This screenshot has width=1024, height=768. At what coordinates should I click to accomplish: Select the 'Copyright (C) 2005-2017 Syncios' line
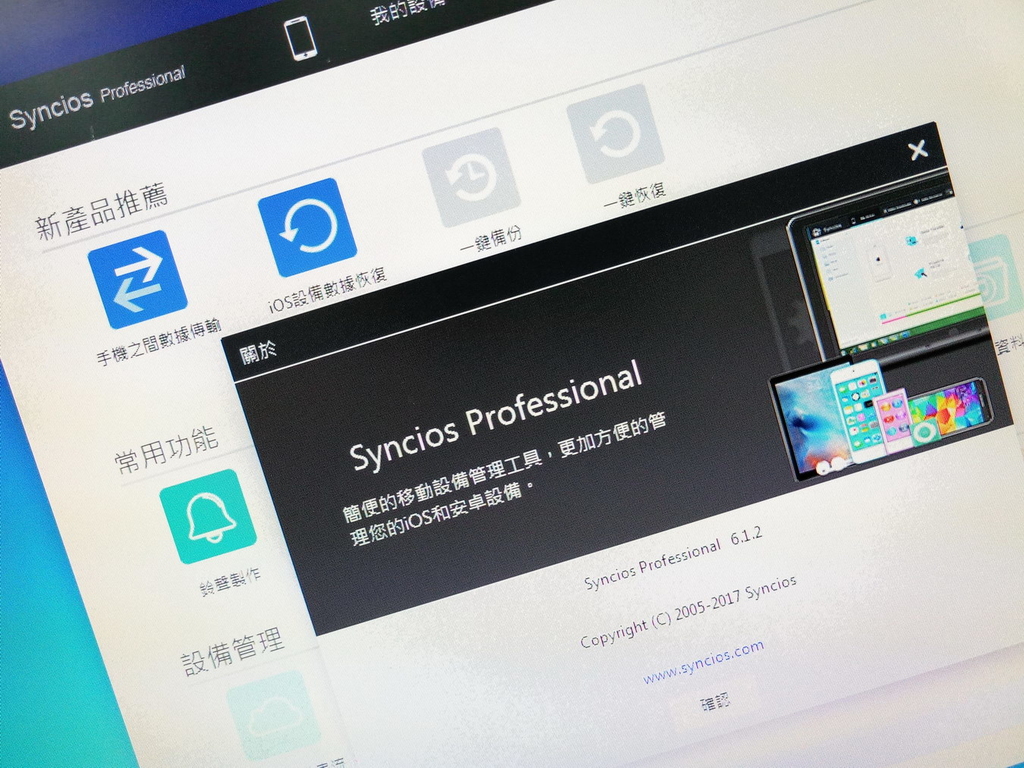pos(688,611)
